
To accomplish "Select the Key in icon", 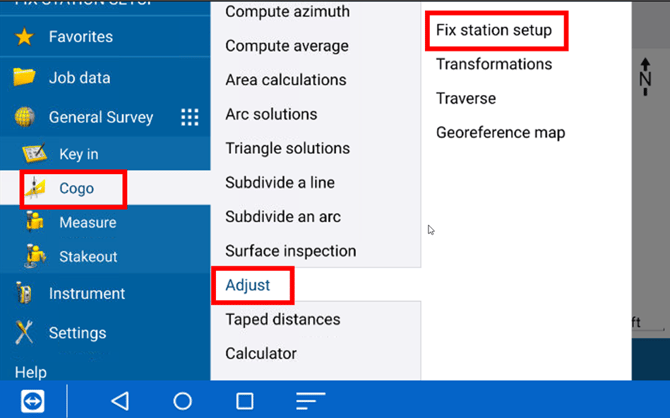I will pos(36,154).
